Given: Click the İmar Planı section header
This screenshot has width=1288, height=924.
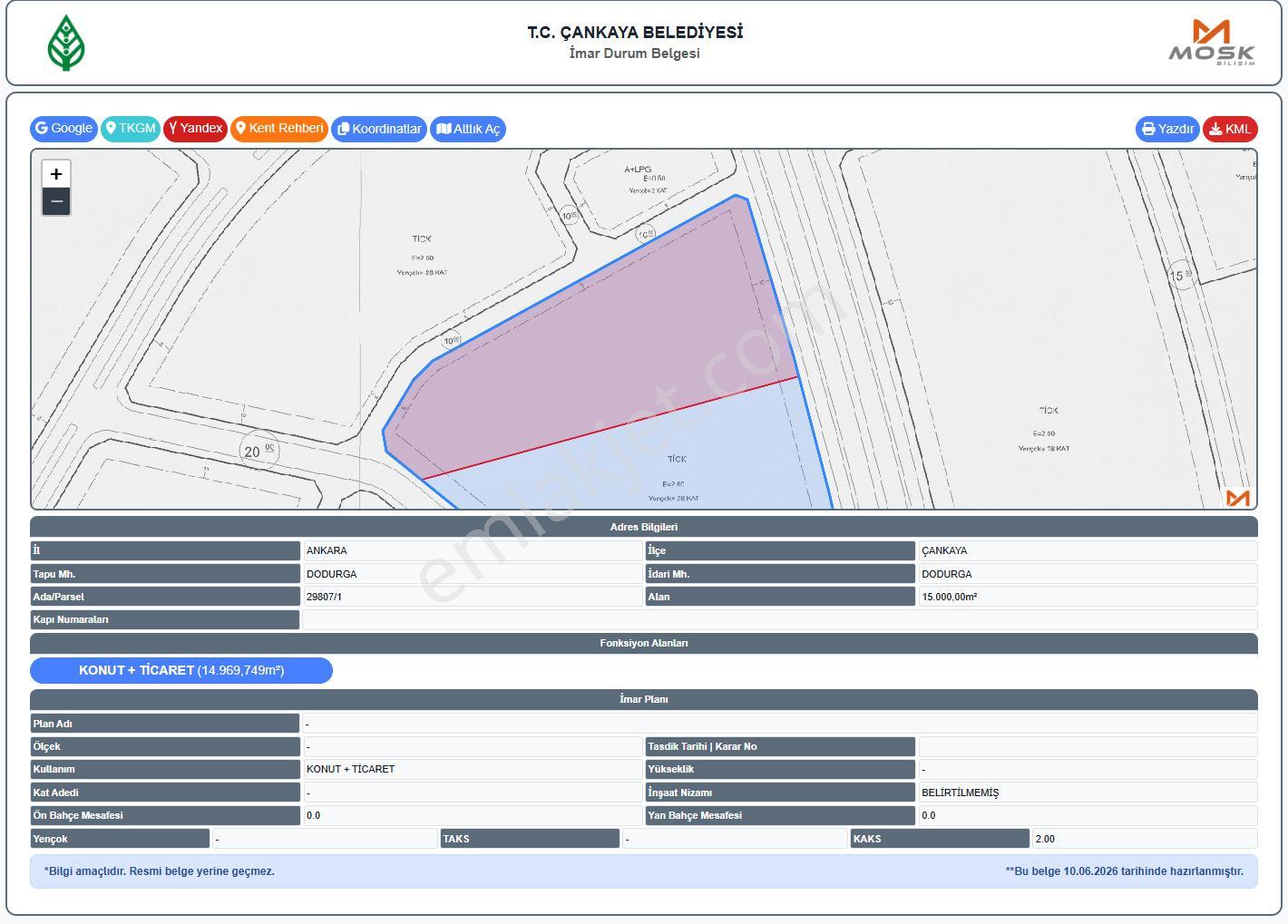Looking at the screenshot, I should tap(644, 699).
